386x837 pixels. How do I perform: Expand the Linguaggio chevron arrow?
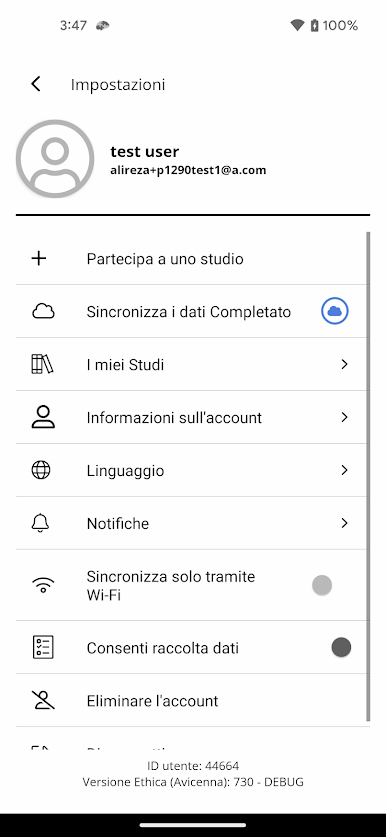point(344,470)
